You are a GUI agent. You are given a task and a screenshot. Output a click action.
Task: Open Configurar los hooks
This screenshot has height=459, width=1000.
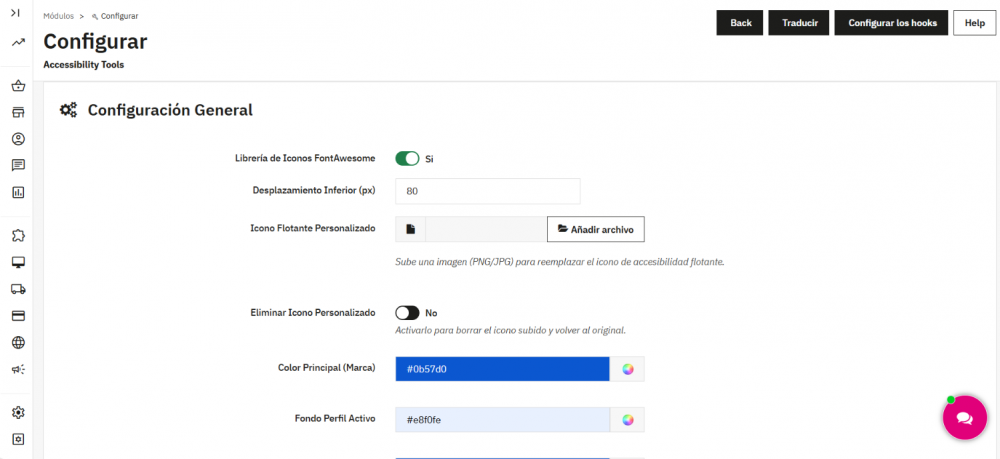pyautogui.click(x=891, y=23)
